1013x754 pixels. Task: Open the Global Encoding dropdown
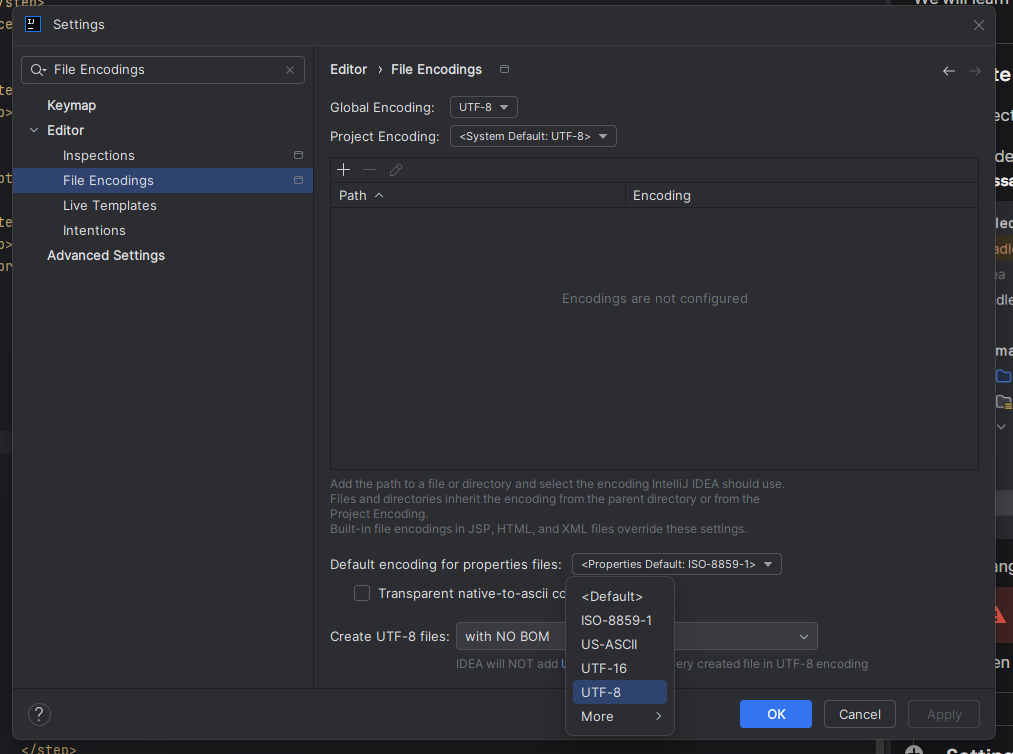(483, 107)
